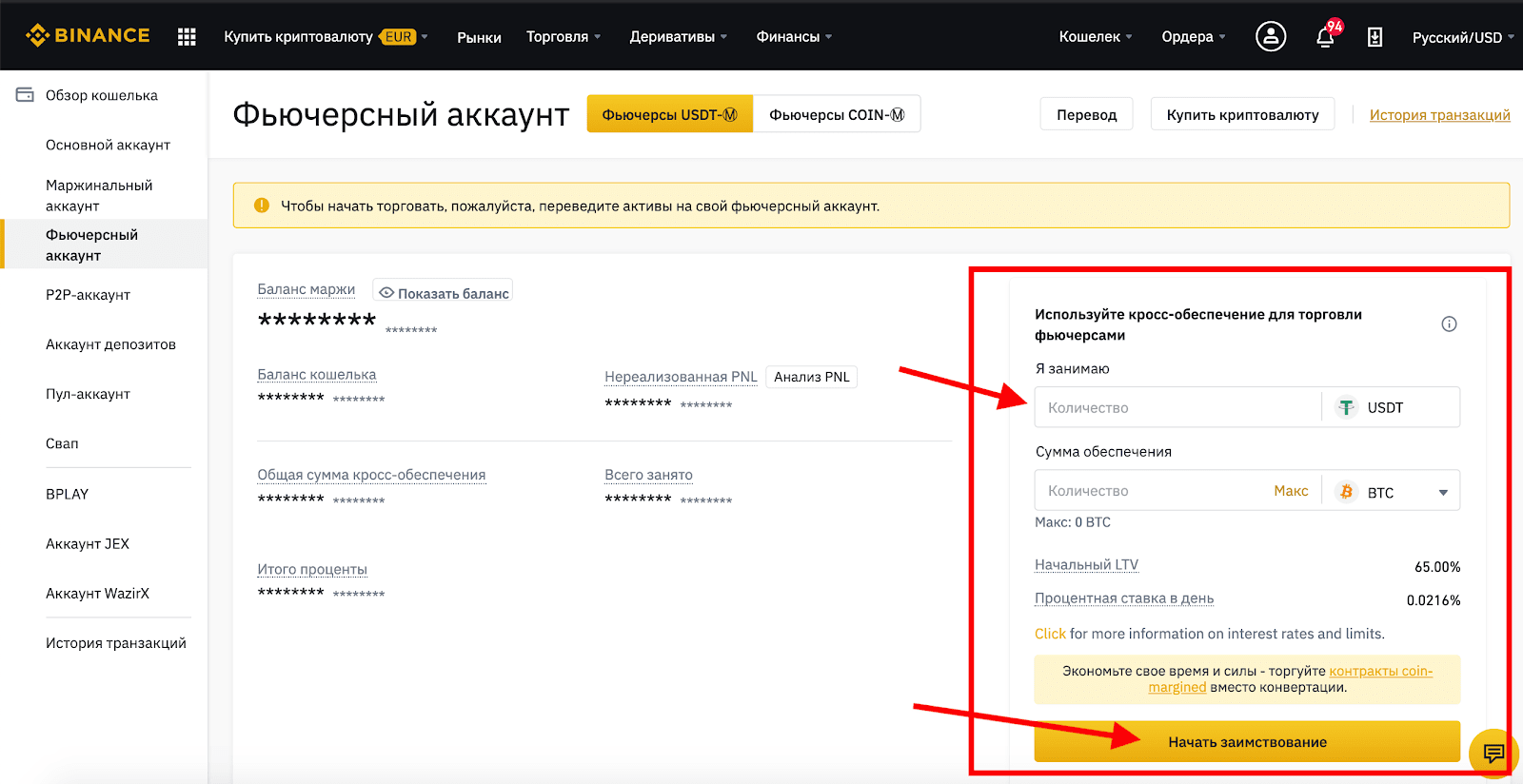Screen dimensions: 1523x784
Task: Expand the Кошелек menu
Action: coord(1096,37)
